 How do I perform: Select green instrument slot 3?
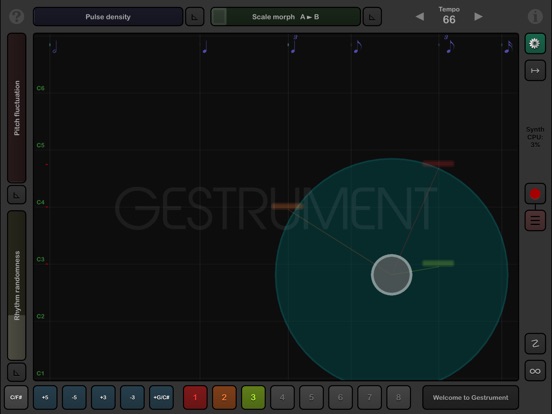click(253, 397)
